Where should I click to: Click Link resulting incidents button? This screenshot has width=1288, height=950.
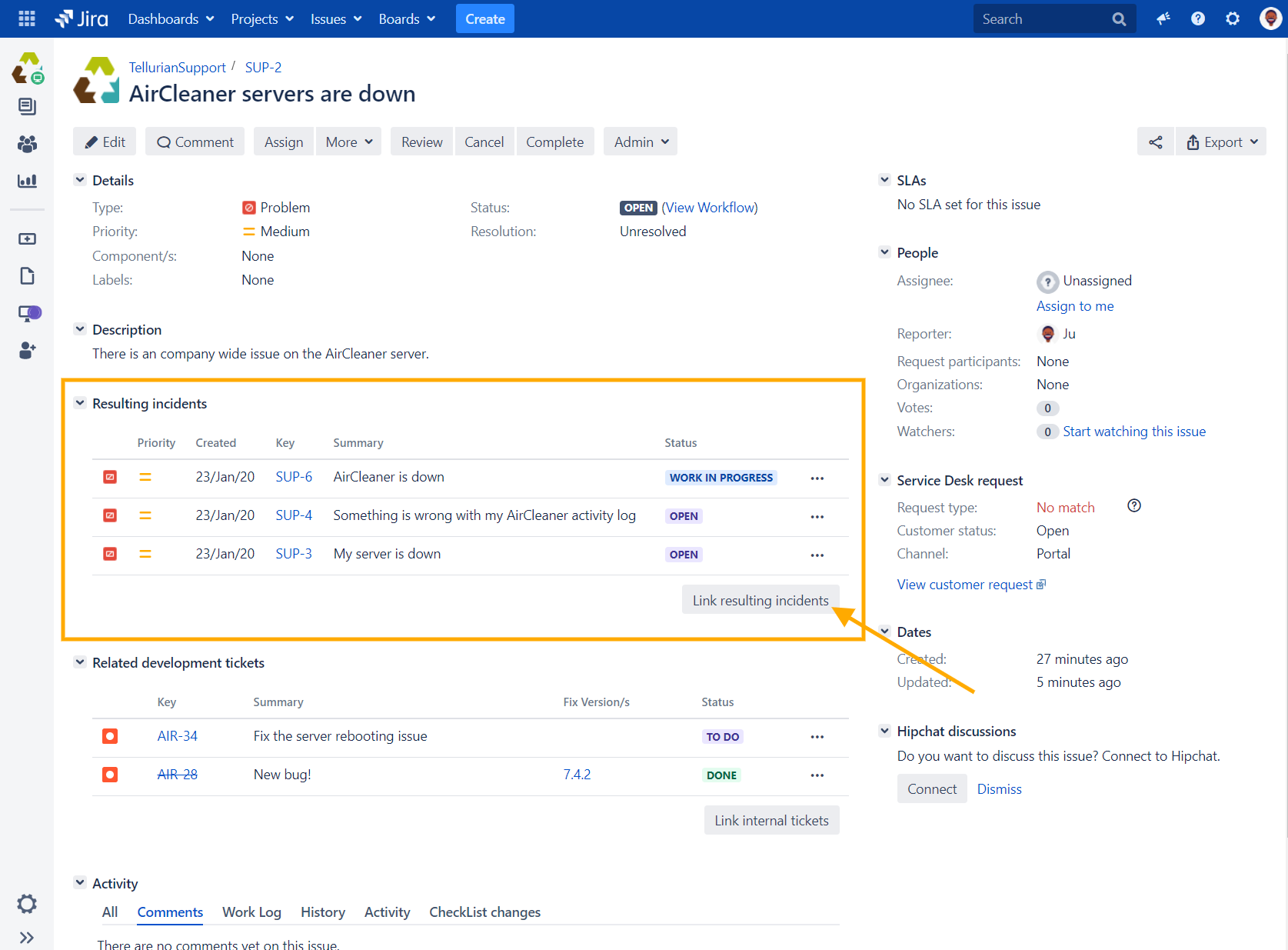760,599
